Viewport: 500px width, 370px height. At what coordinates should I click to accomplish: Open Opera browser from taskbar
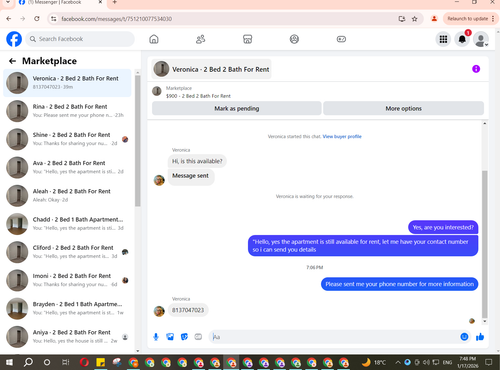(x=84, y=362)
